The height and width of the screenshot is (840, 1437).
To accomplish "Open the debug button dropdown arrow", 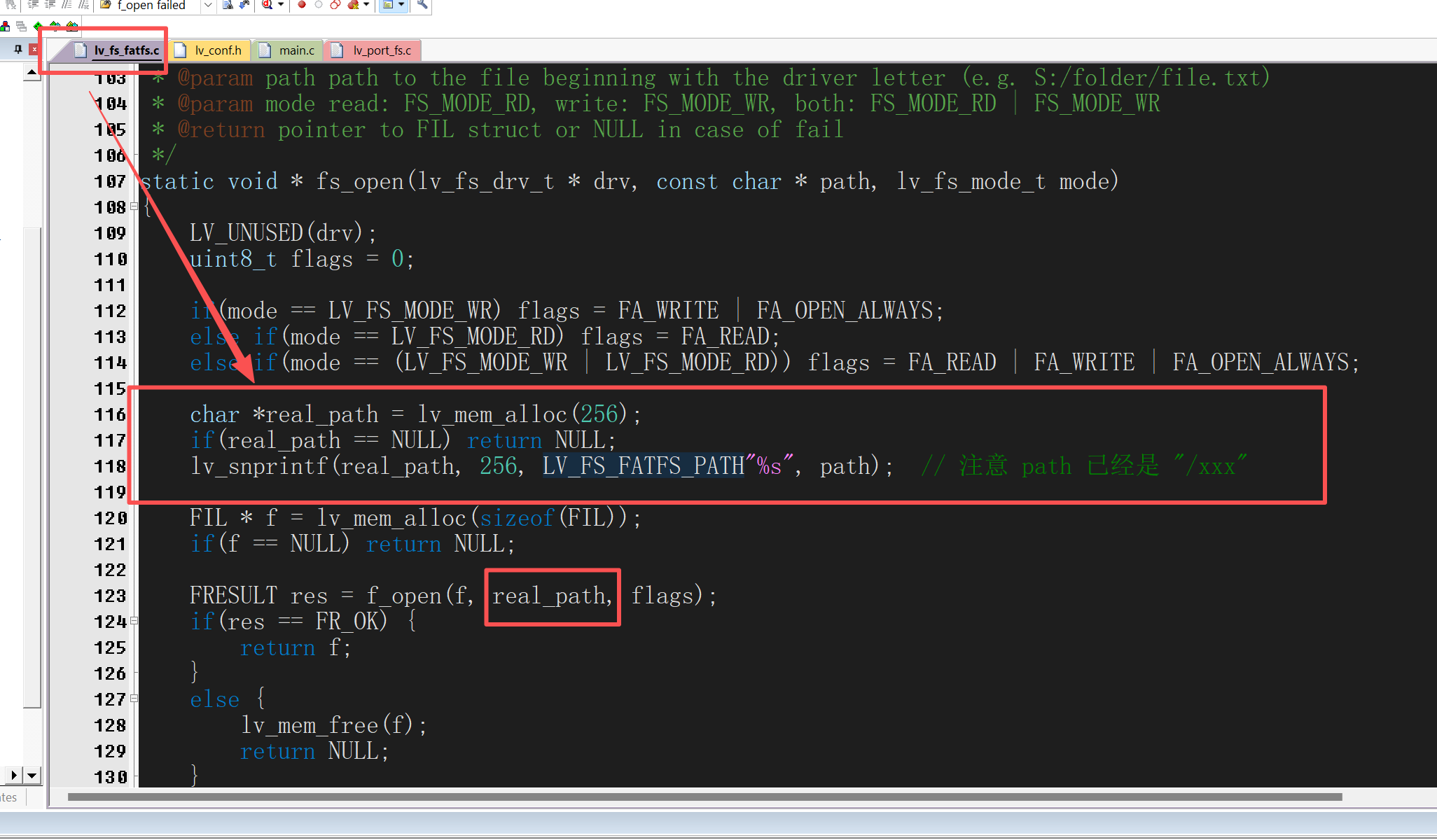I will [x=281, y=5].
